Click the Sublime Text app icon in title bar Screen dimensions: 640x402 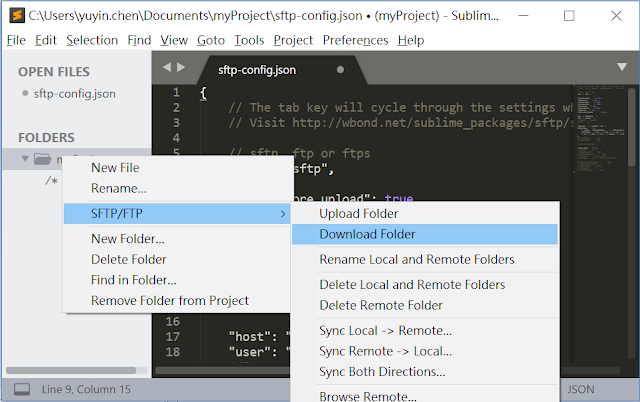[x=17, y=16]
